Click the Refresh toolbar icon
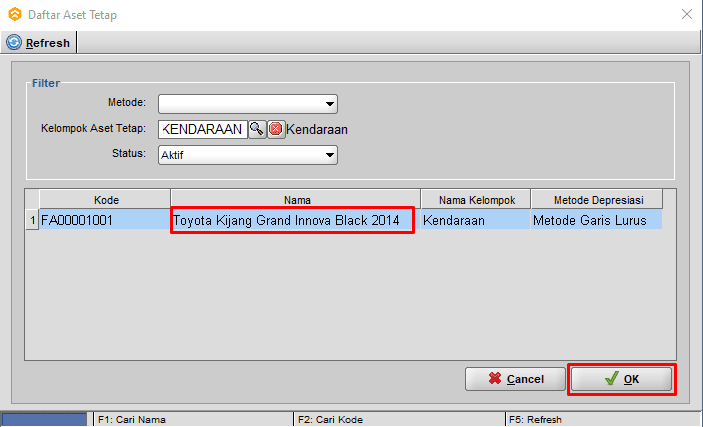Image resolution: width=703 pixels, height=427 pixels. (x=14, y=42)
